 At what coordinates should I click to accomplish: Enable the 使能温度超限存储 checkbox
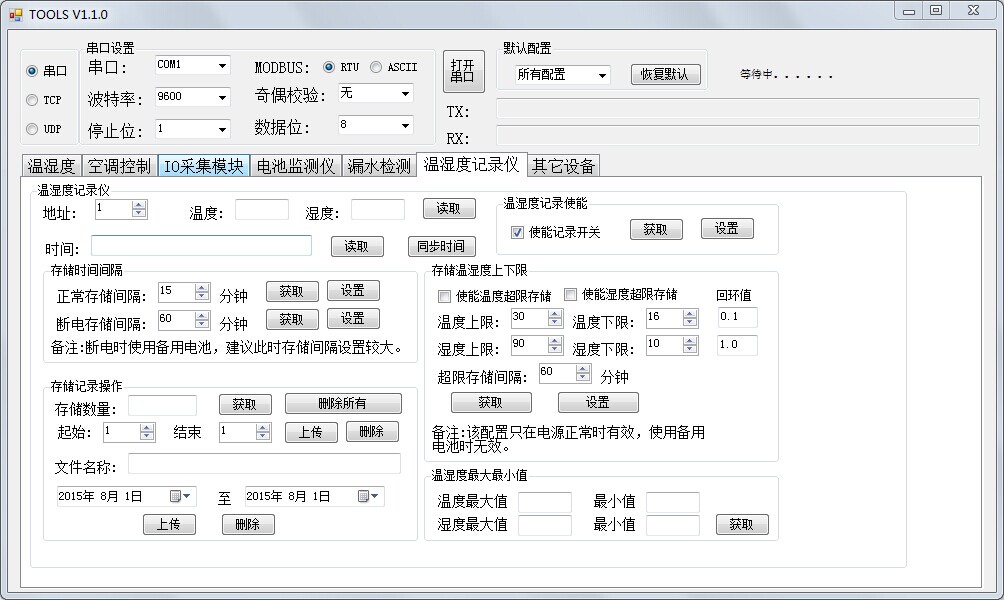(x=444, y=295)
